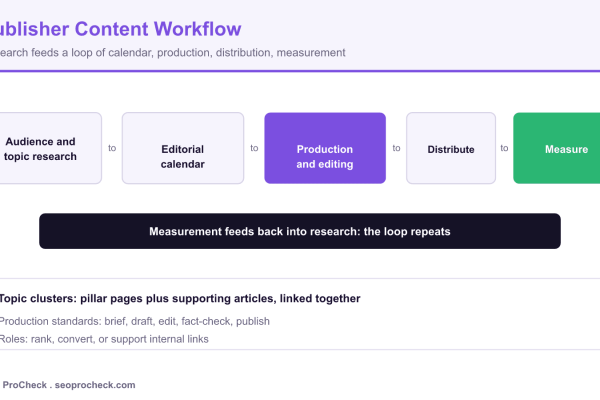Click the 'to' between Editorial calendar and Production
The height and width of the screenshot is (400, 600).
click(x=254, y=148)
